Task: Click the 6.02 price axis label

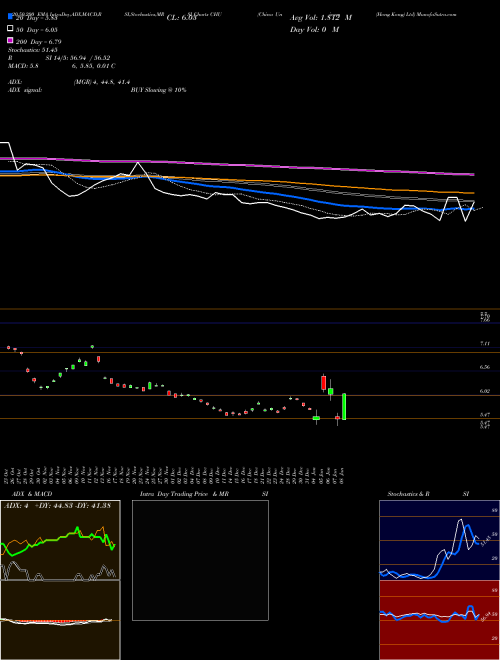Action: 485,391
